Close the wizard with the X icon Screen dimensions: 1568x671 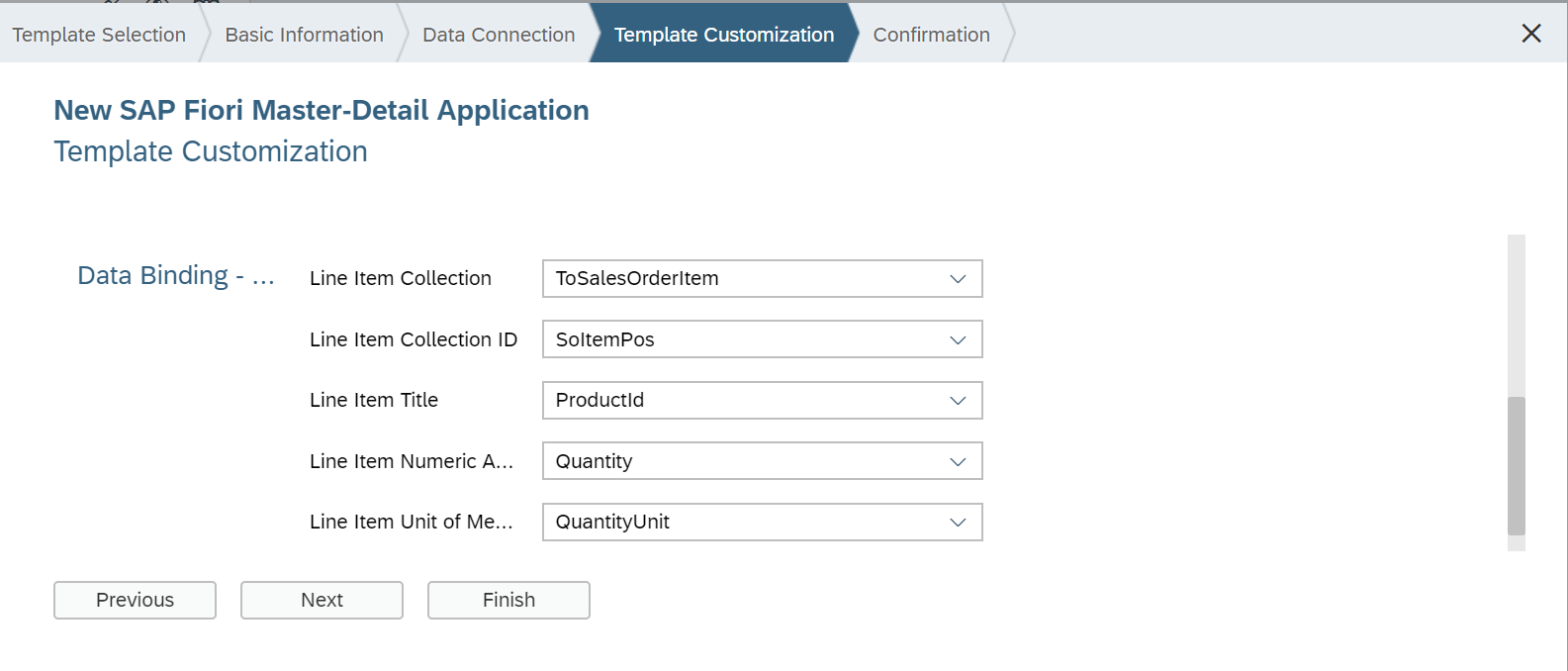tap(1531, 34)
